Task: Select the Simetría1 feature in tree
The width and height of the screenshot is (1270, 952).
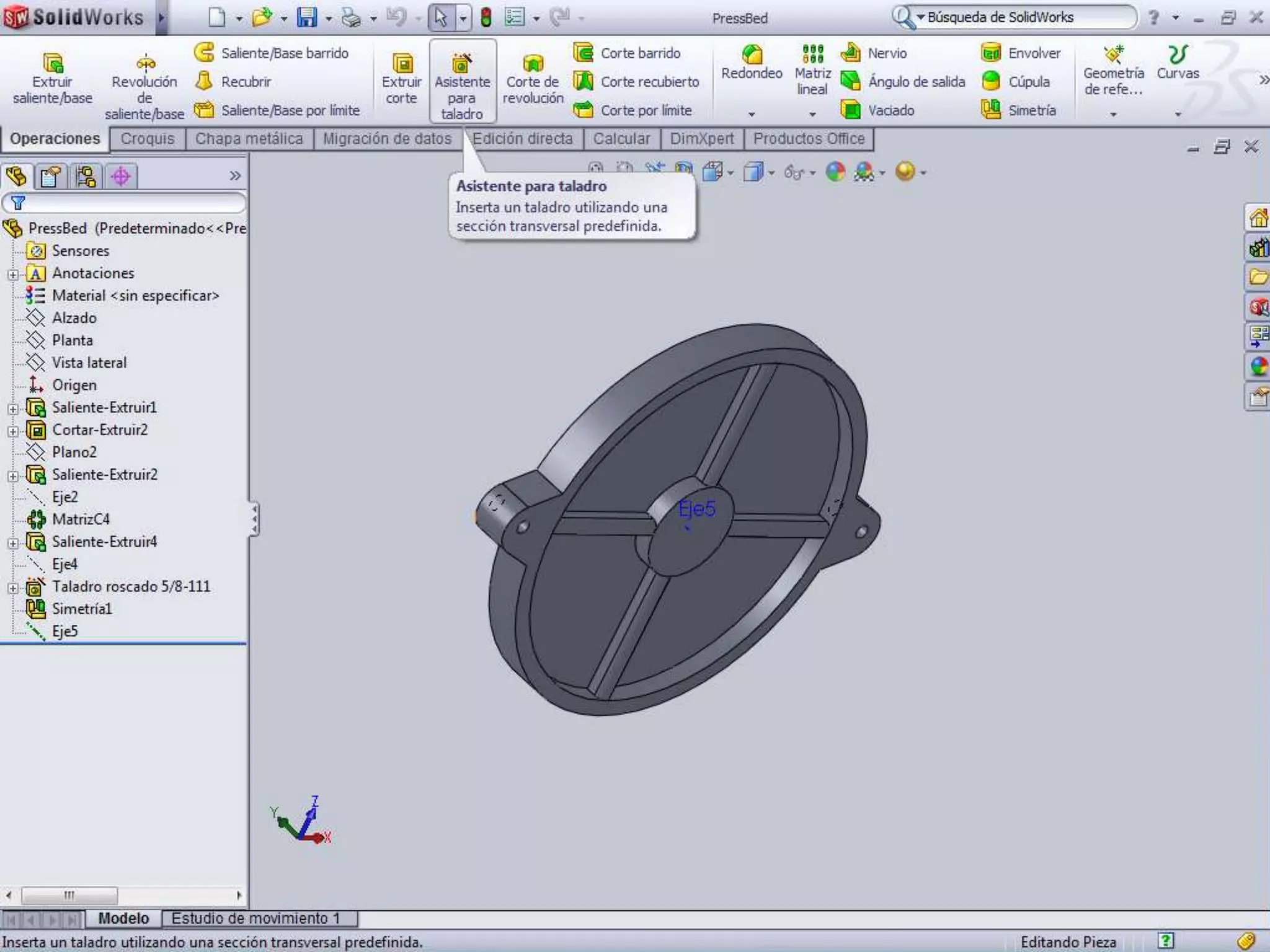Action: pyautogui.click(x=82, y=609)
